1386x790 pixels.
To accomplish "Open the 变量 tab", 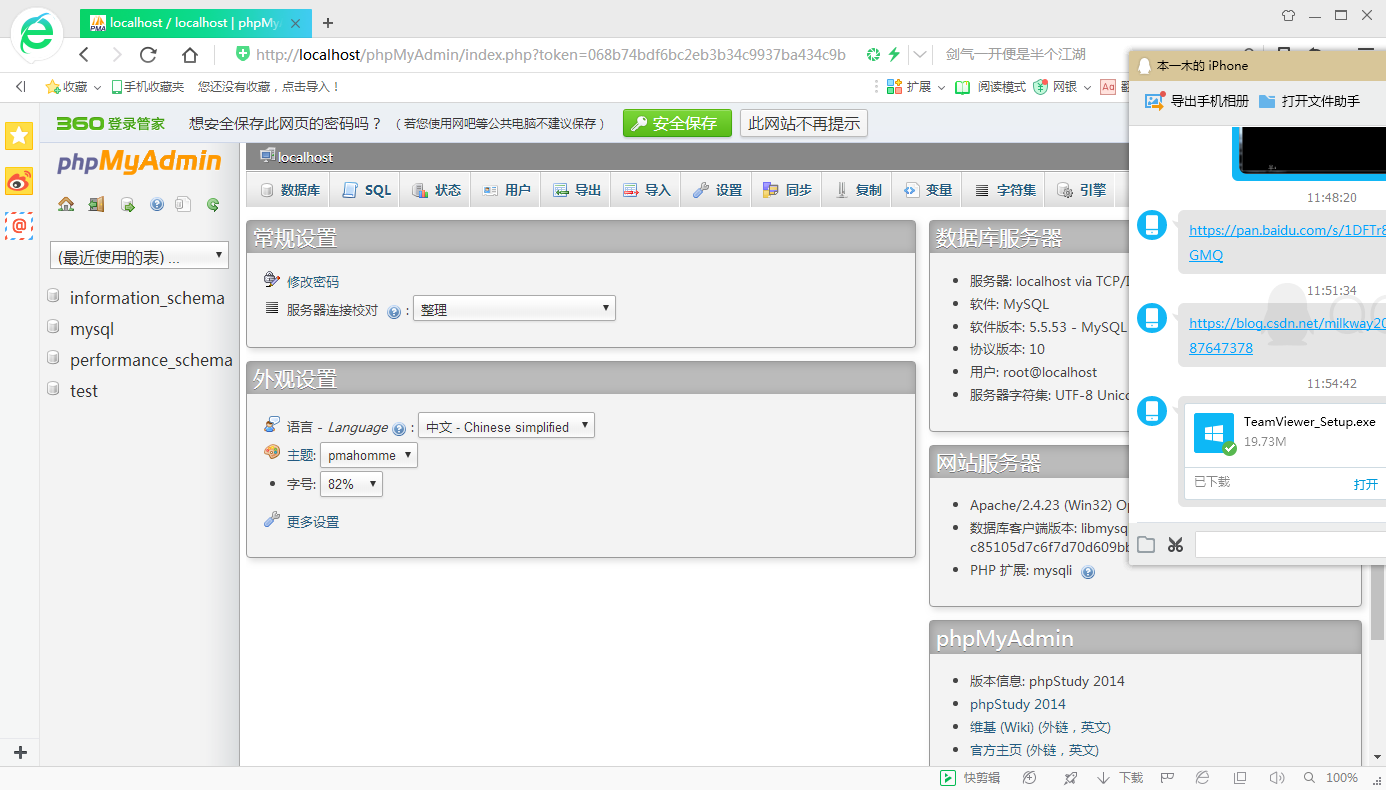I will click(927, 190).
